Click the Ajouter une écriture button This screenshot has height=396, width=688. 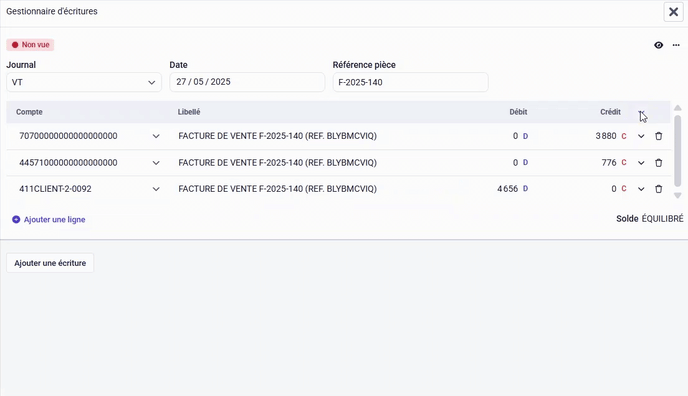[x=50, y=263]
